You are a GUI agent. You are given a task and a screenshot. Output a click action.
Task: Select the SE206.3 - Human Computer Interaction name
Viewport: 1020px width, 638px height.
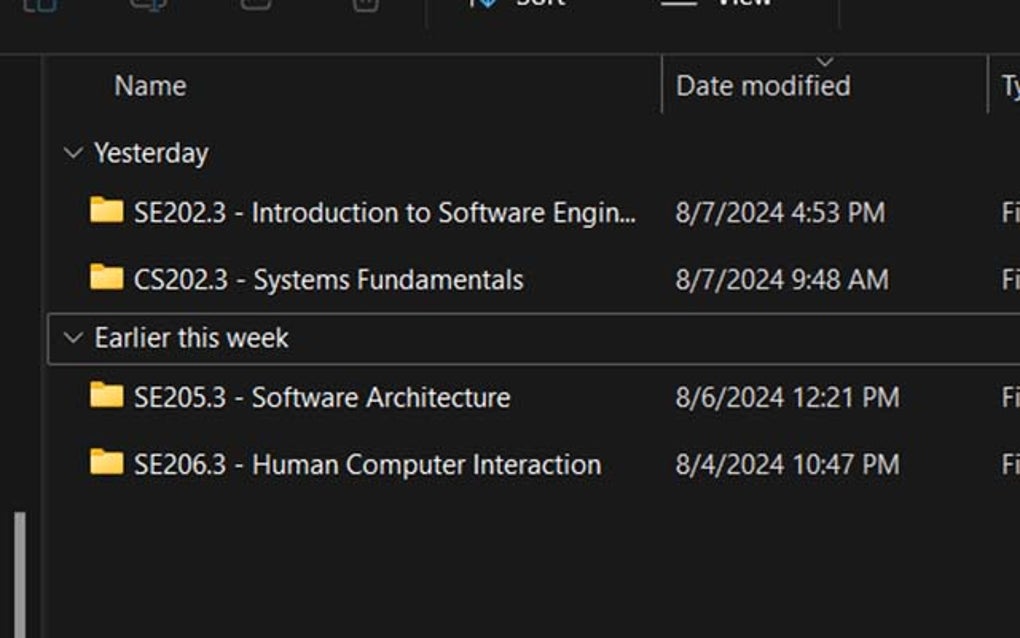pos(367,464)
